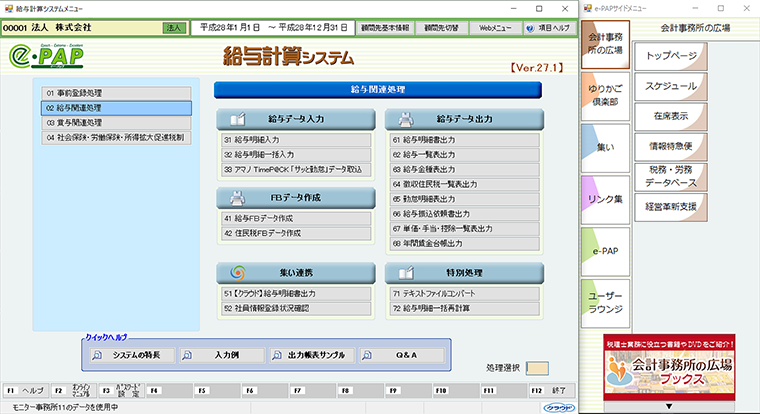
Task: Select 03 賞与関連処理 menu
Action: [116, 123]
